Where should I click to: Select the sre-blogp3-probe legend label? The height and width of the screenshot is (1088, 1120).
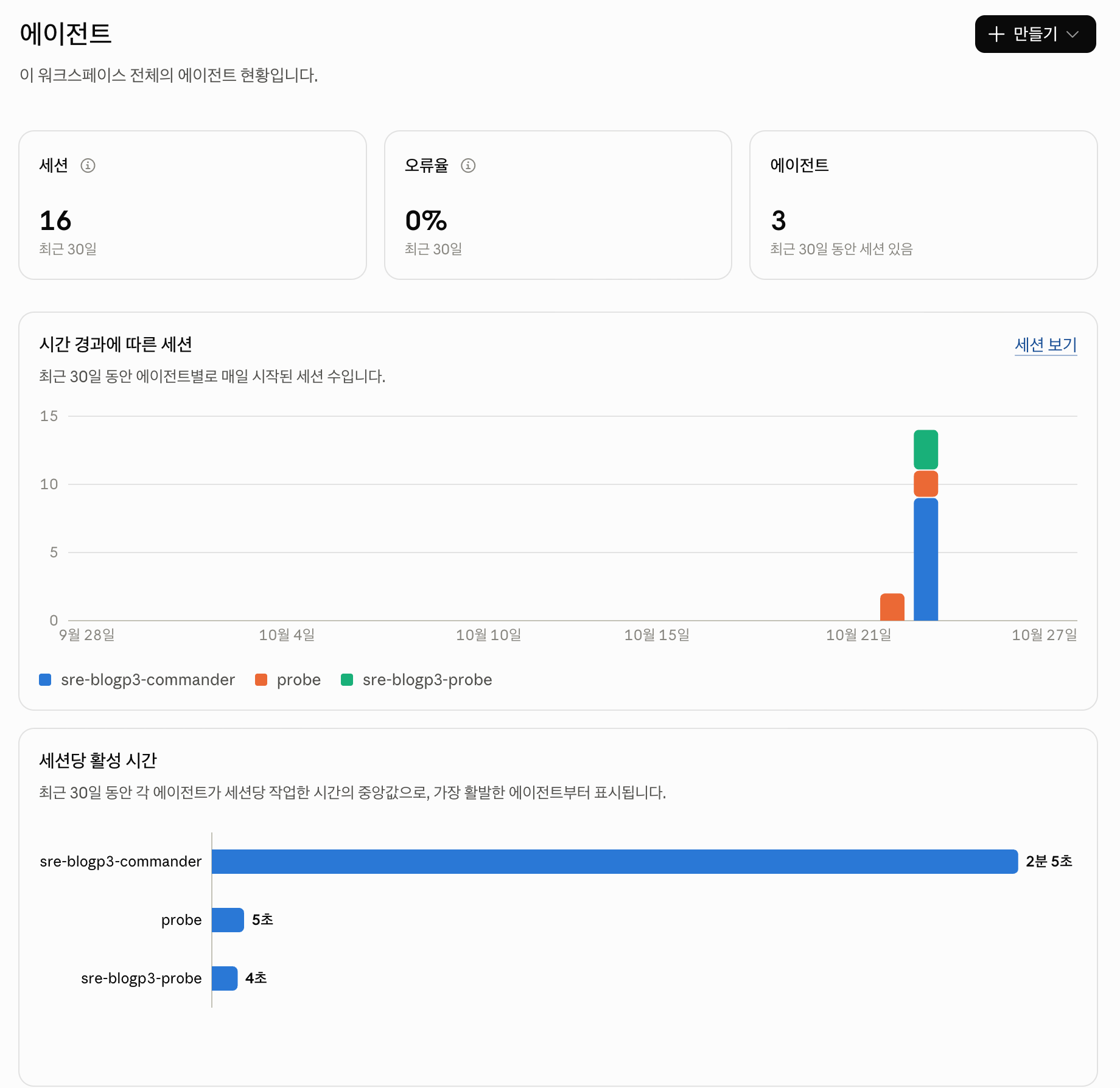click(427, 680)
